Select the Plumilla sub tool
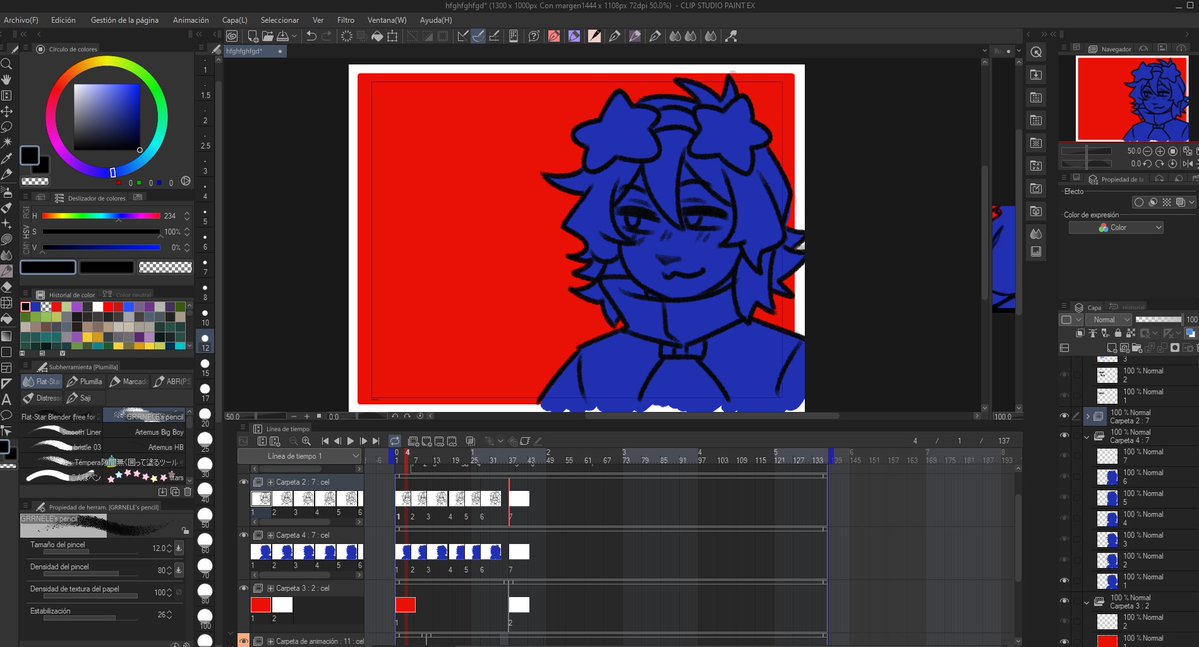Image resolution: width=1199 pixels, height=647 pixels. point(85,381)
